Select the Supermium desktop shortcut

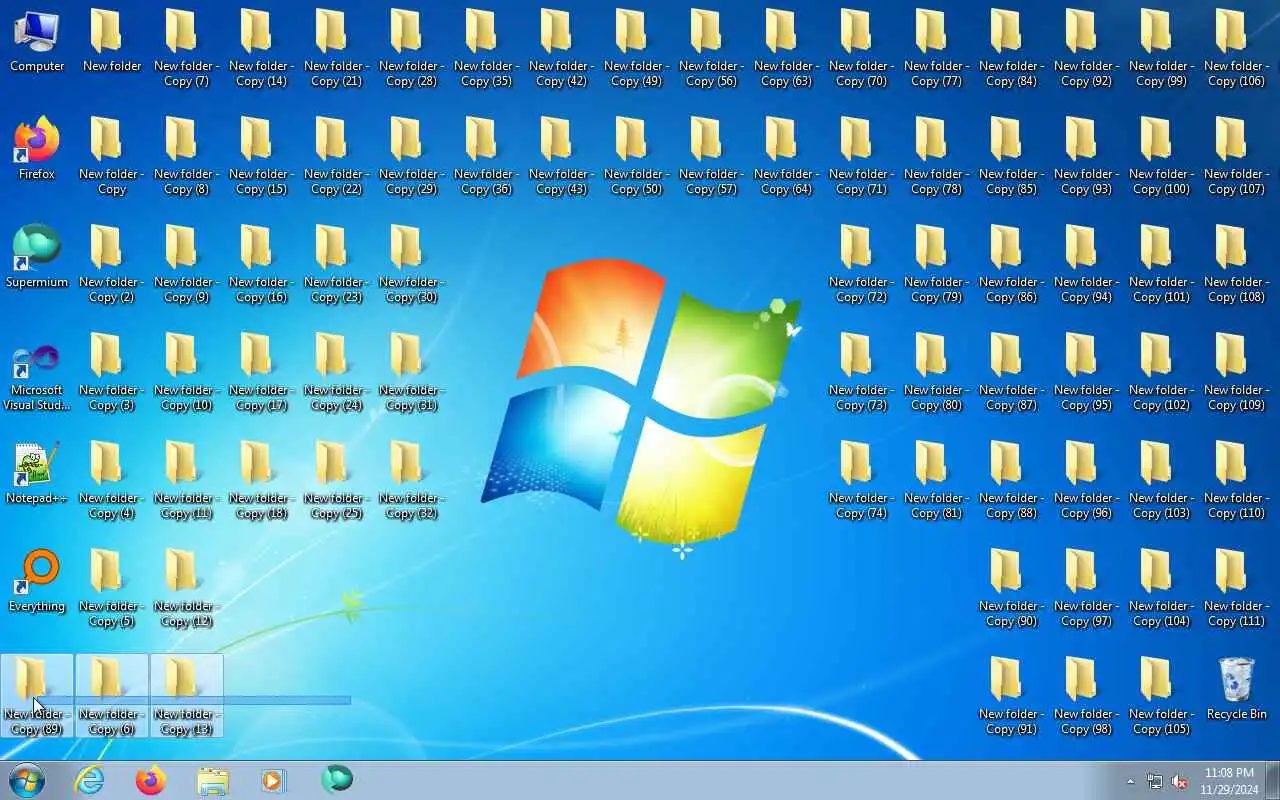coord(37,258)
